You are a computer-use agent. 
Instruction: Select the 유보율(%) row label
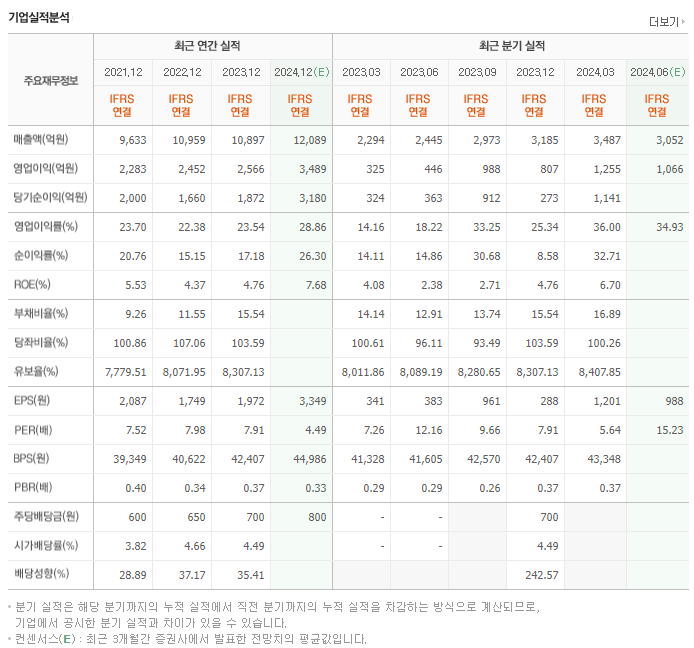[x=36, y=371]
